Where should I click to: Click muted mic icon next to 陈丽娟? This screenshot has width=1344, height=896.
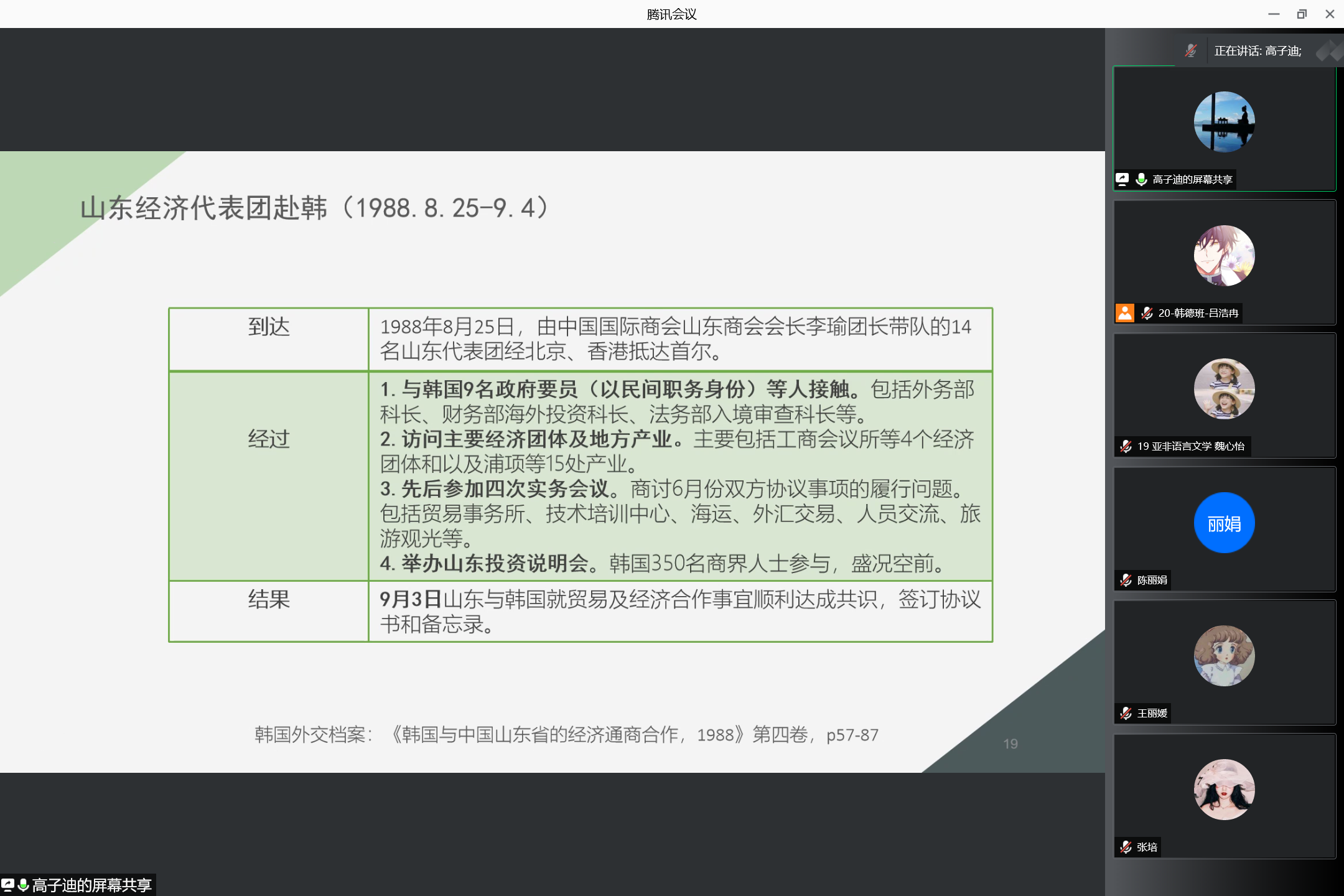click(x=1126, y=580)
